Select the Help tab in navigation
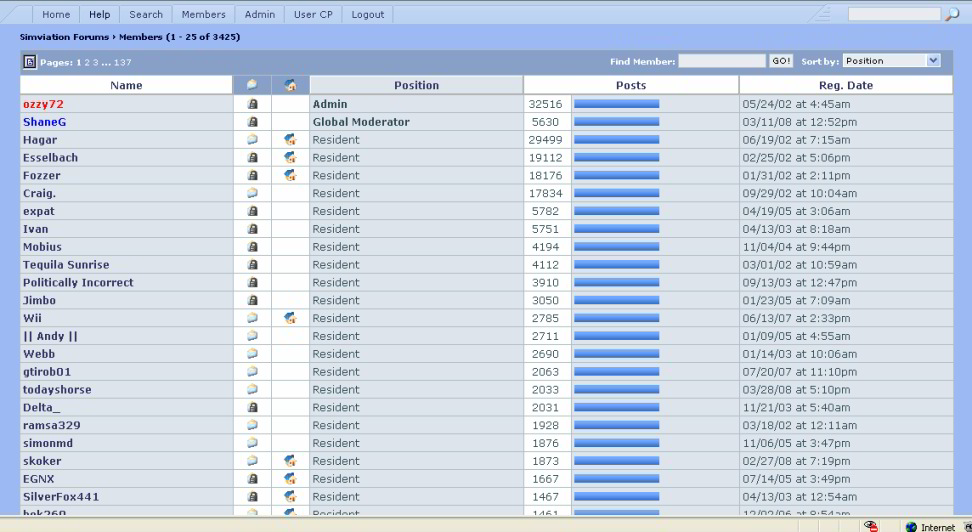 coord(100,15)
